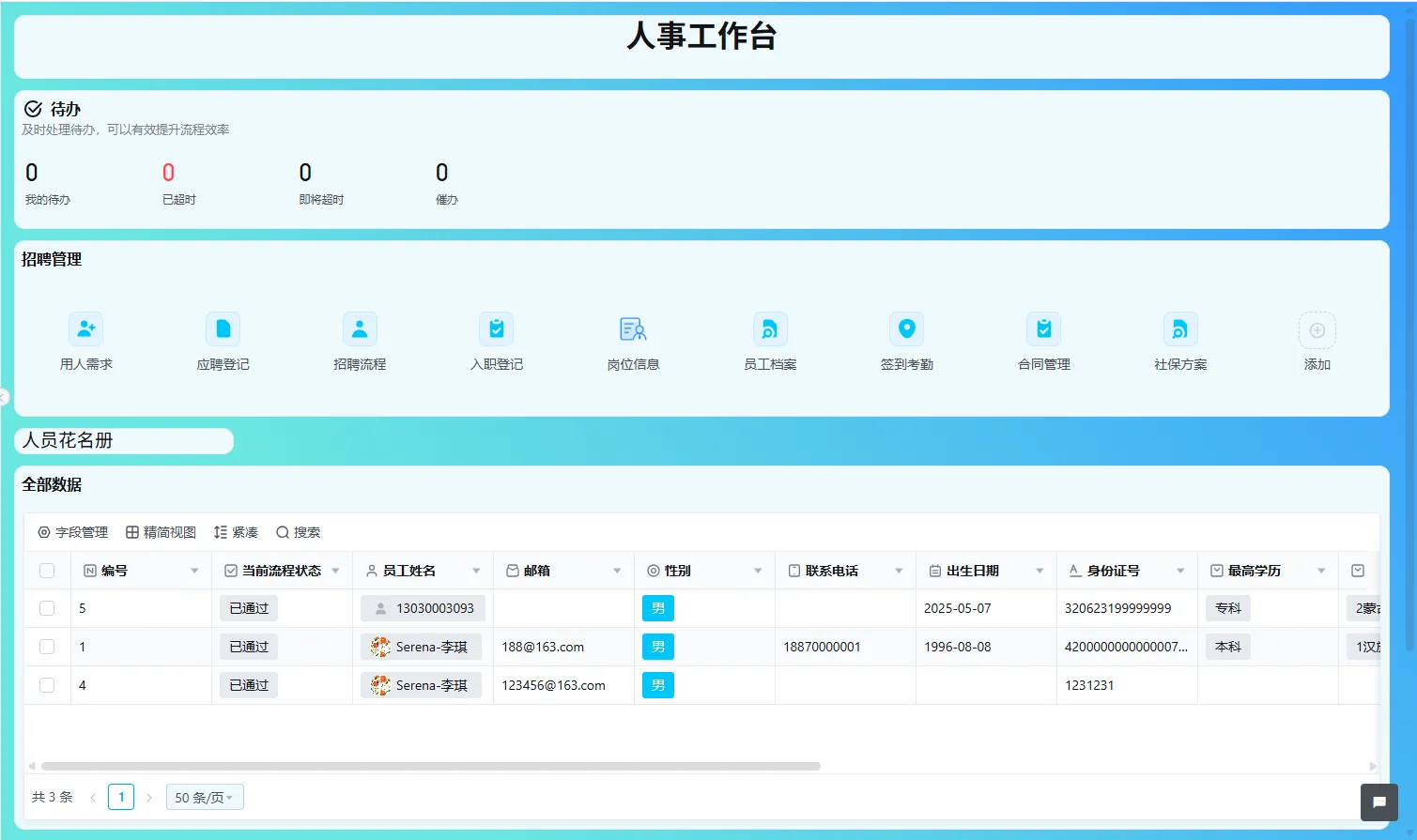Open 员工档案 employee files
The image size is (1417, 840).
pos(769,341)
